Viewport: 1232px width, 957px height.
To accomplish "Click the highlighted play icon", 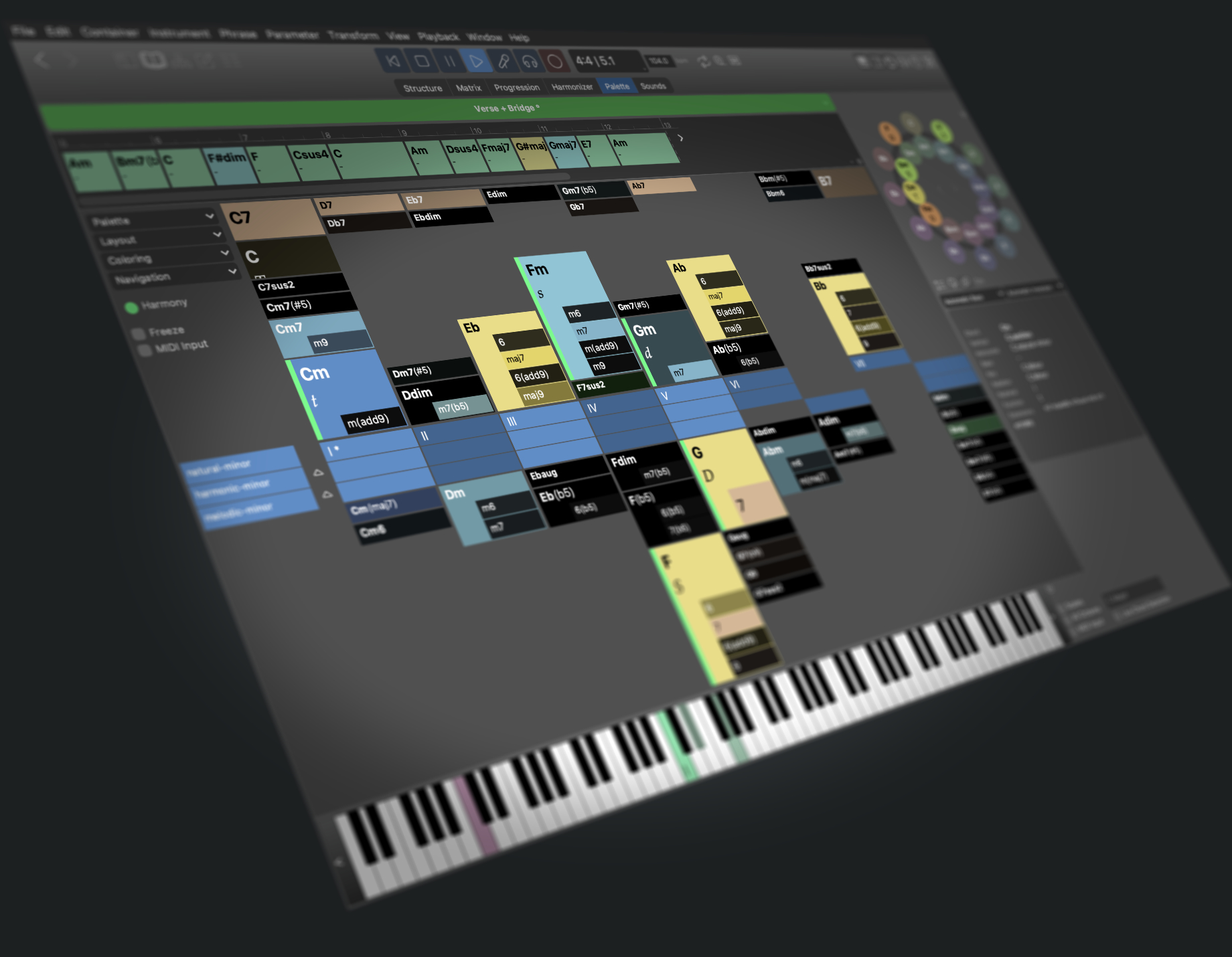I will (476, 62).
